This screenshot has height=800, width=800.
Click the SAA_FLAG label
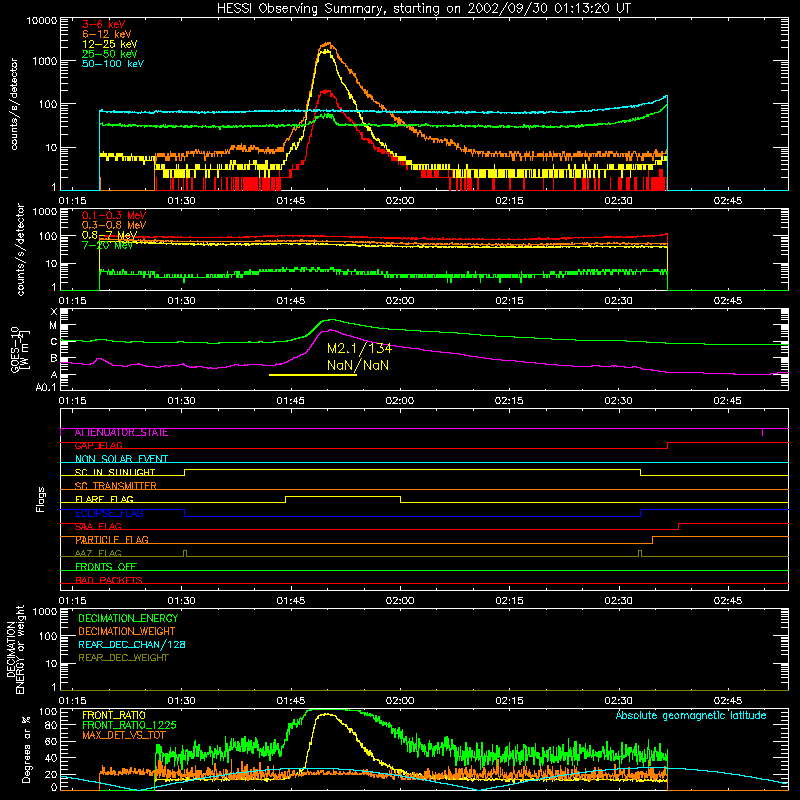click(98, 527)
